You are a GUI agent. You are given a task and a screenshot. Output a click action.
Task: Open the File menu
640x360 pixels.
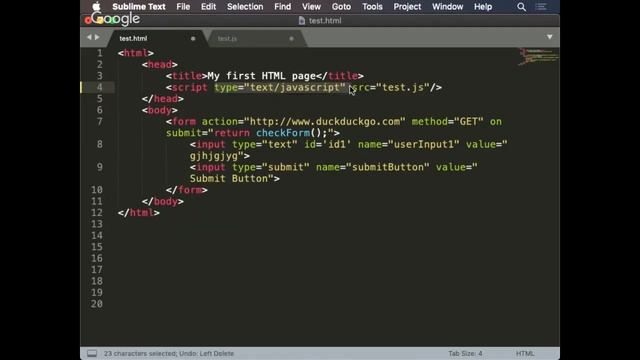(x=183, y=7)
